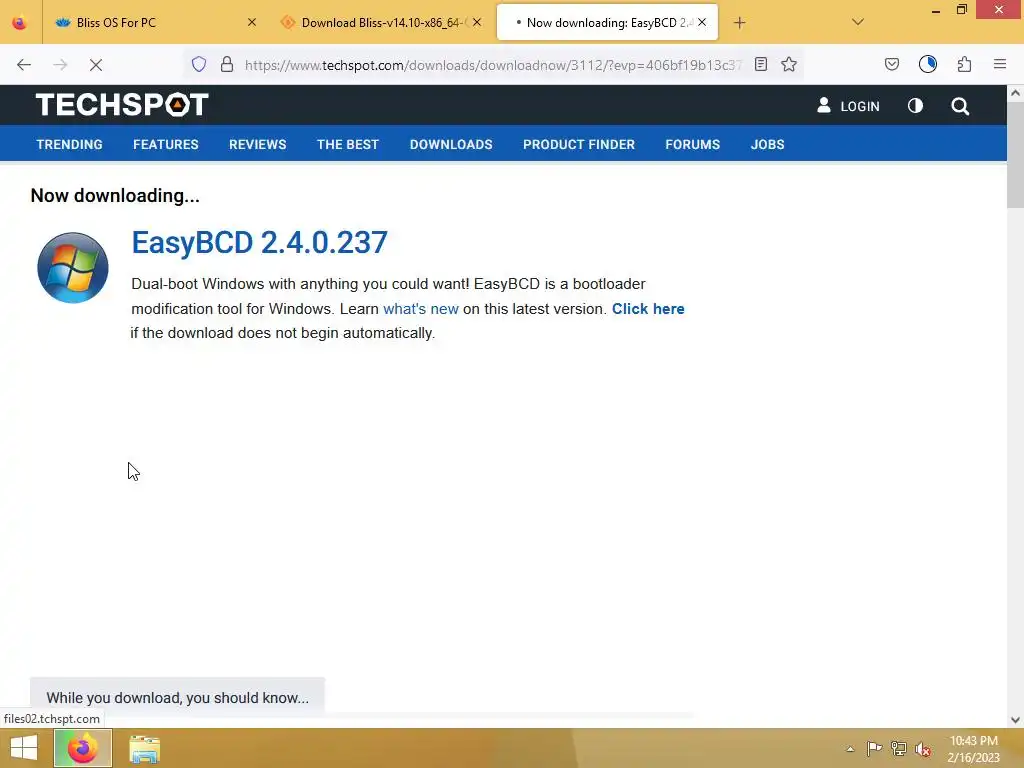The width and height of the screenshot is (1024, 768).
Task: Follow the what's new link
Action: tap(421, 309)
